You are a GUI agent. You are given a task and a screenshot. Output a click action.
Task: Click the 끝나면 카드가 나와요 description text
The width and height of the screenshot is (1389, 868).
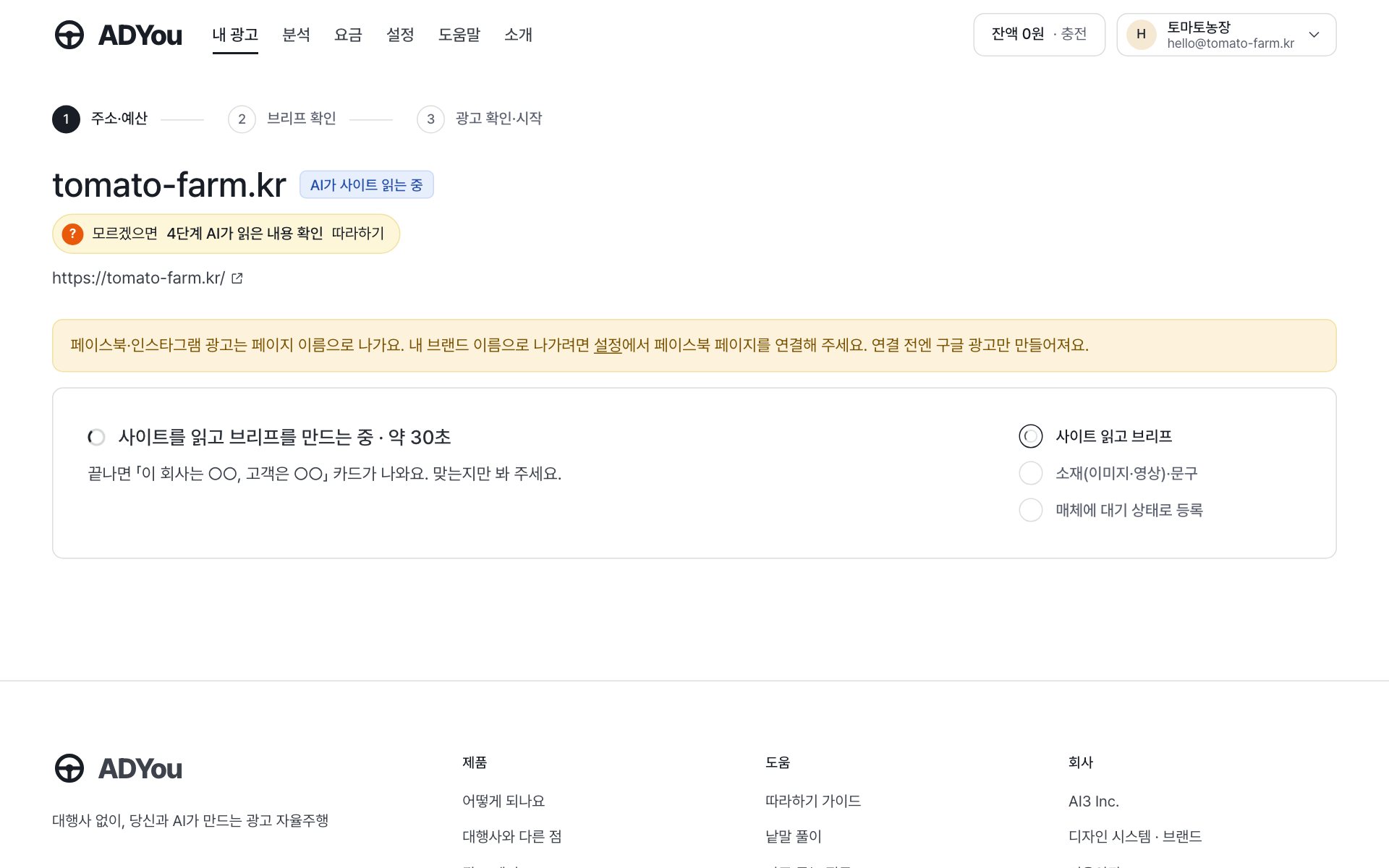tap(325, 474)
